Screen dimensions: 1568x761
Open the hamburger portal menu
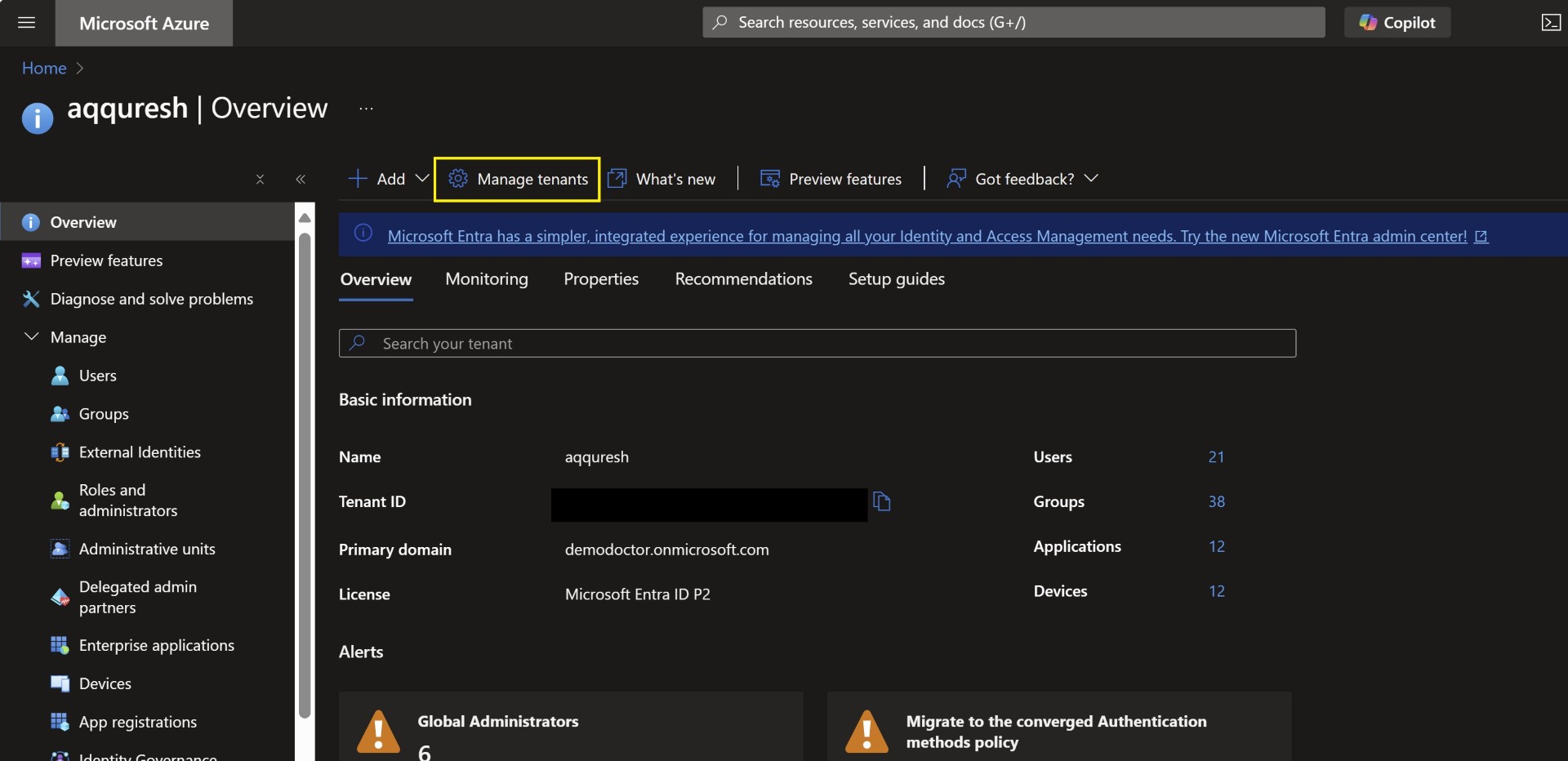(26, 22)
